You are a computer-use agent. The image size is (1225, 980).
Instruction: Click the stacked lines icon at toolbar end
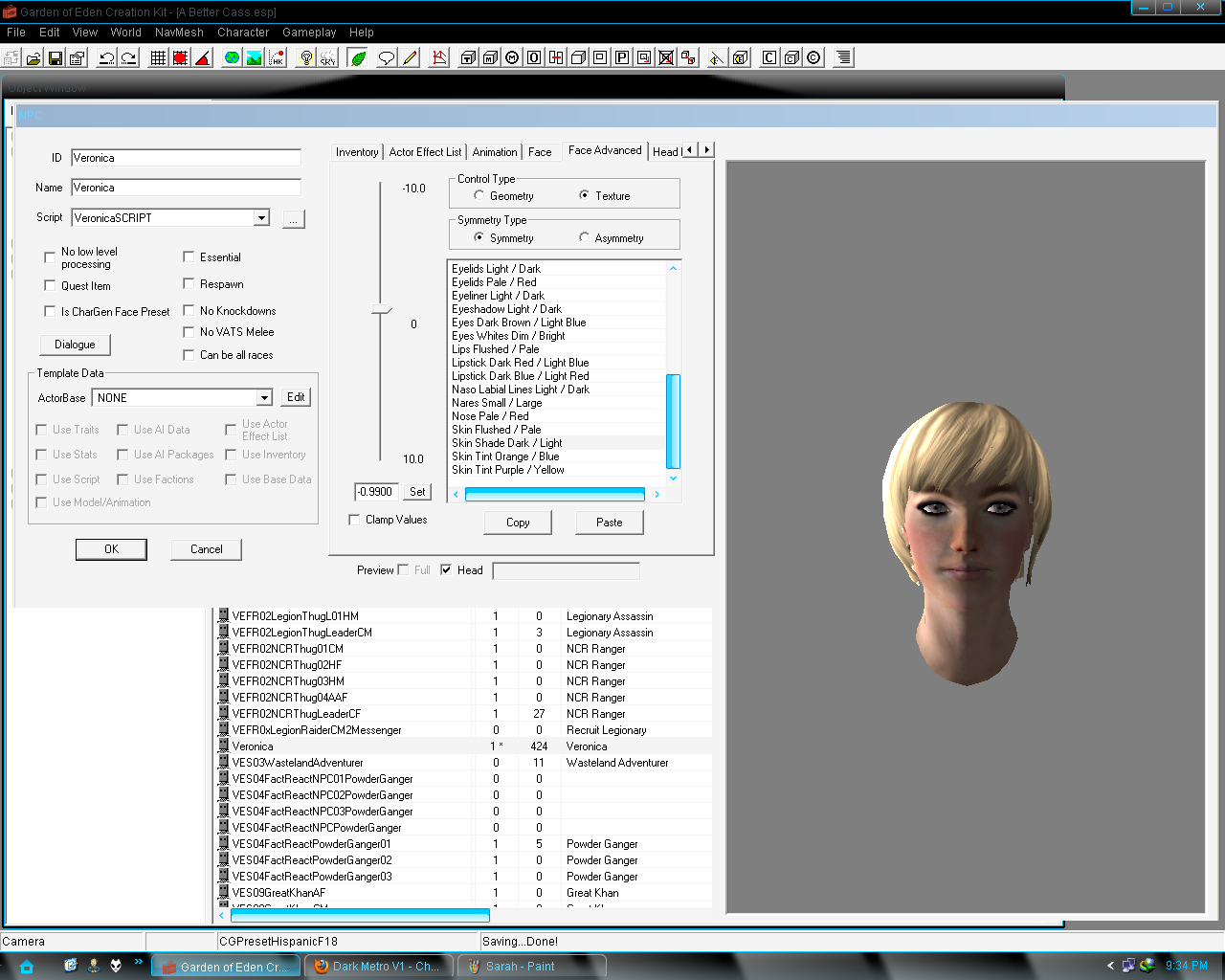843,58
